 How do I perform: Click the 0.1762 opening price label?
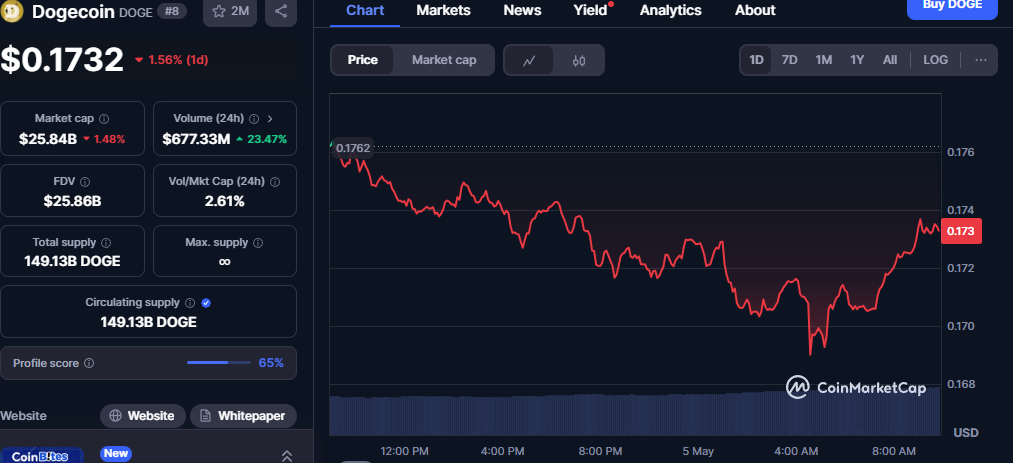(x=353, y=148)
